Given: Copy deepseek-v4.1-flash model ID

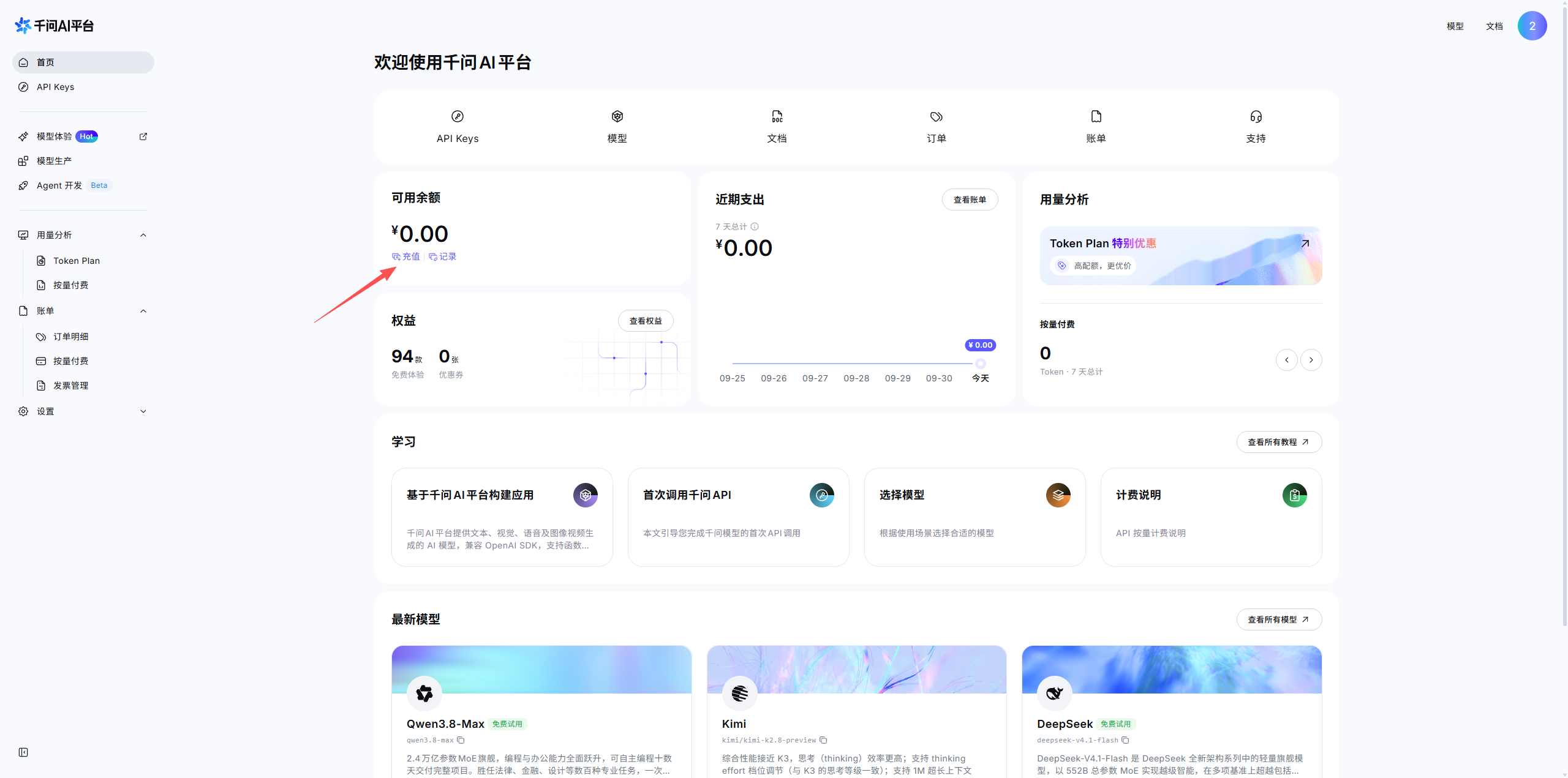Looking at the screenshot, I should [x=1125, y=740].
